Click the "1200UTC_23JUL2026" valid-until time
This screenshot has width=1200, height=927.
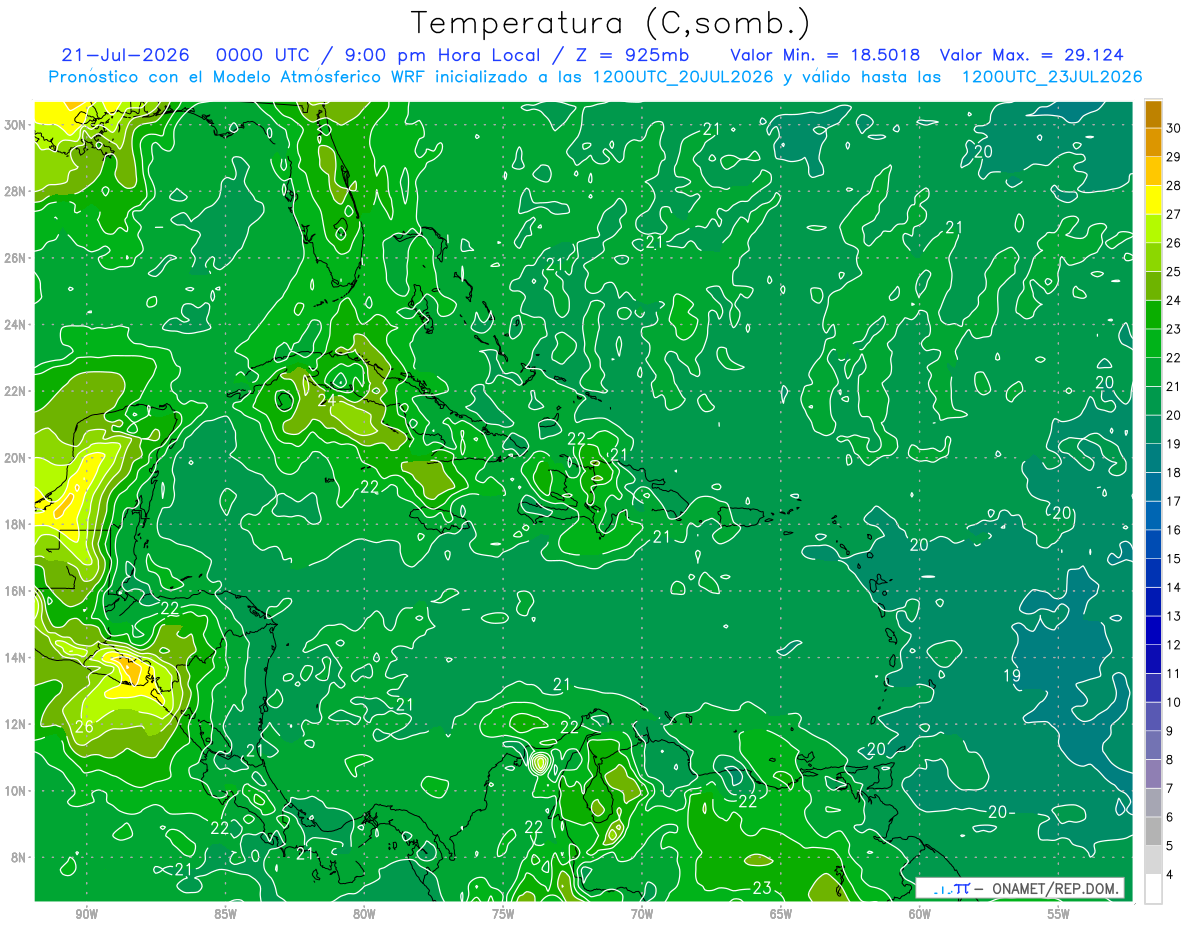click(x=1051, y=77)
